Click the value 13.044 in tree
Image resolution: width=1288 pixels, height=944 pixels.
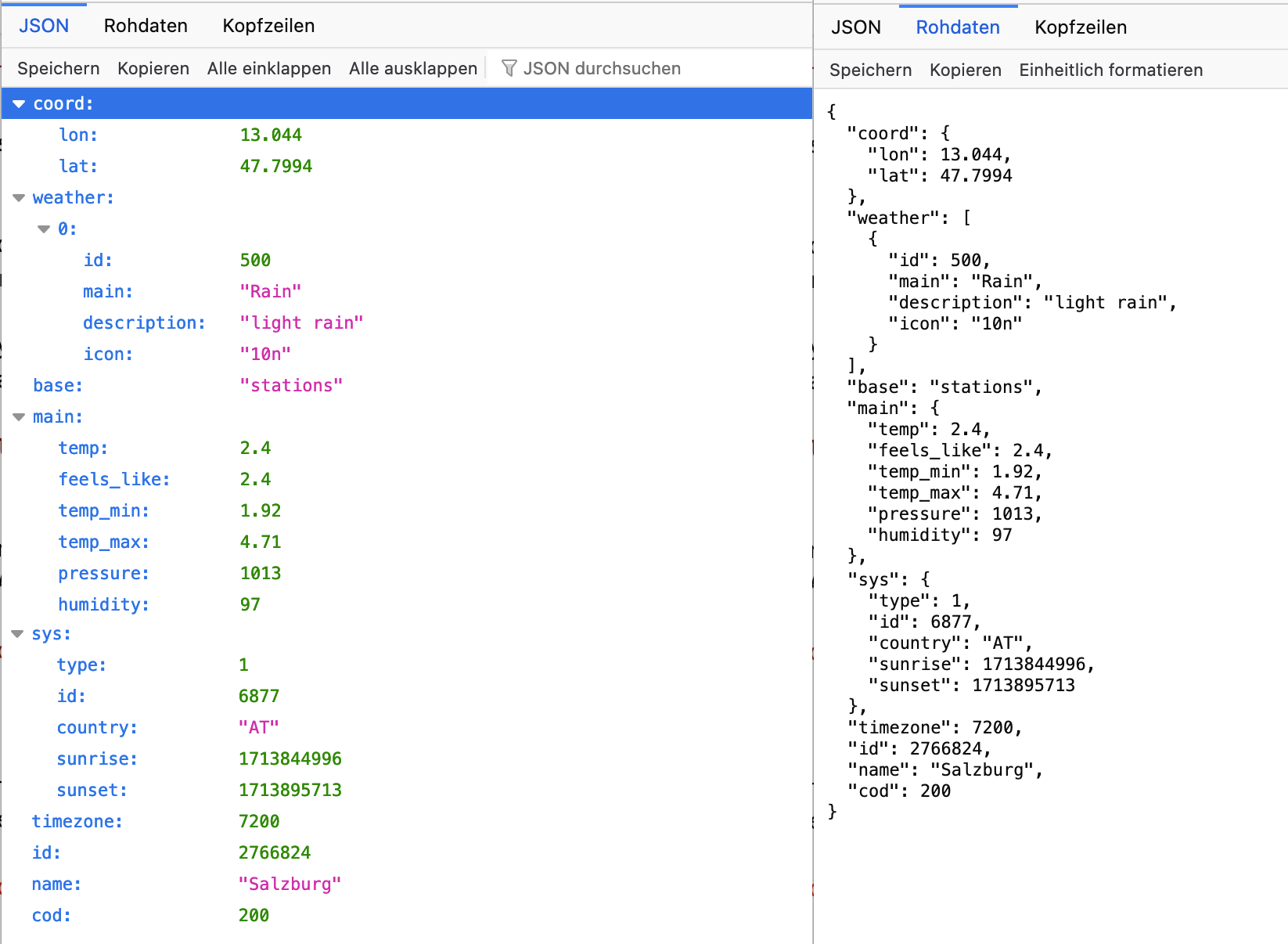tap(271, 135)
